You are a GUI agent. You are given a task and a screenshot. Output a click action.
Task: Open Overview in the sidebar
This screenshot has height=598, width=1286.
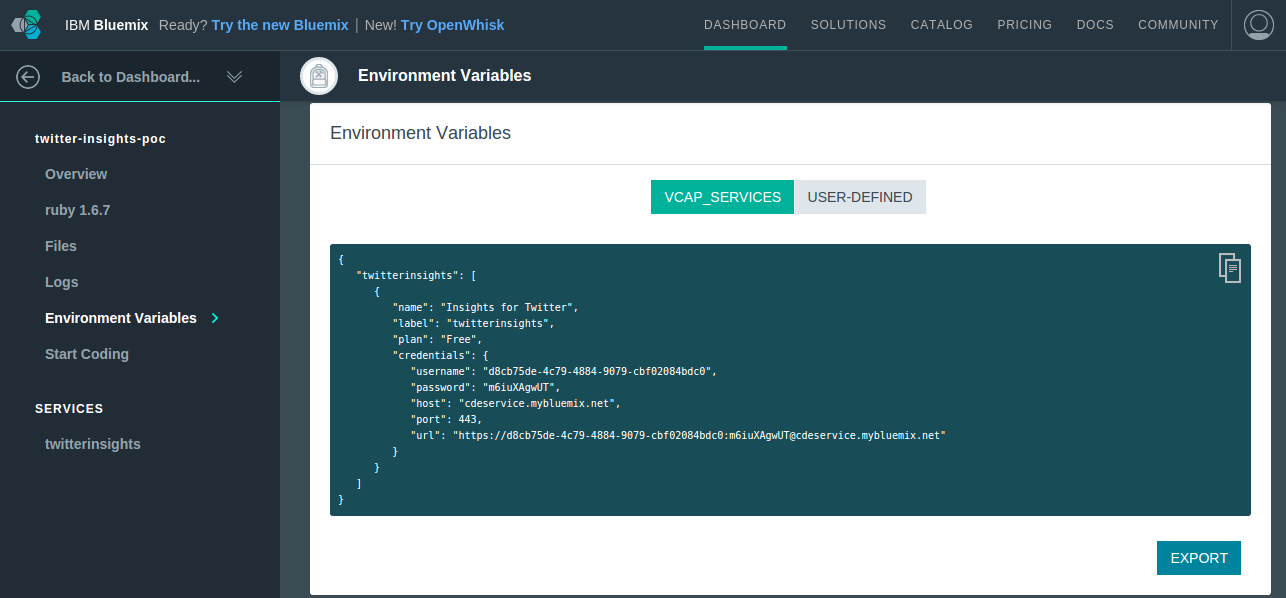pos(76,174)
